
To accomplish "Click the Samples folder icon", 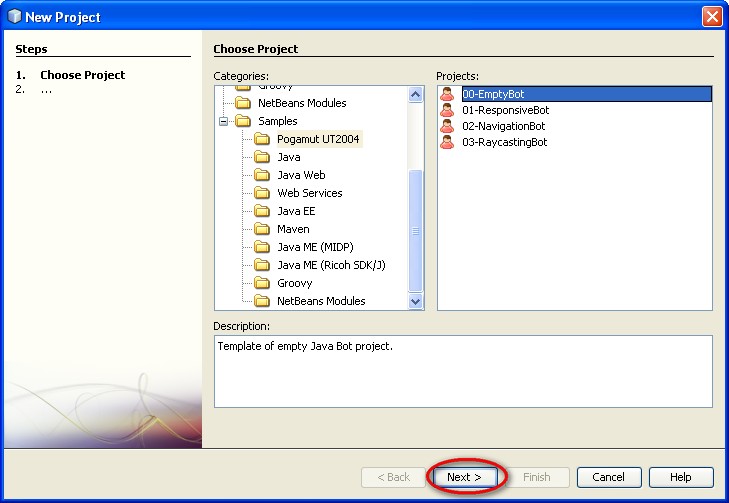I will (x=243, y=121).
